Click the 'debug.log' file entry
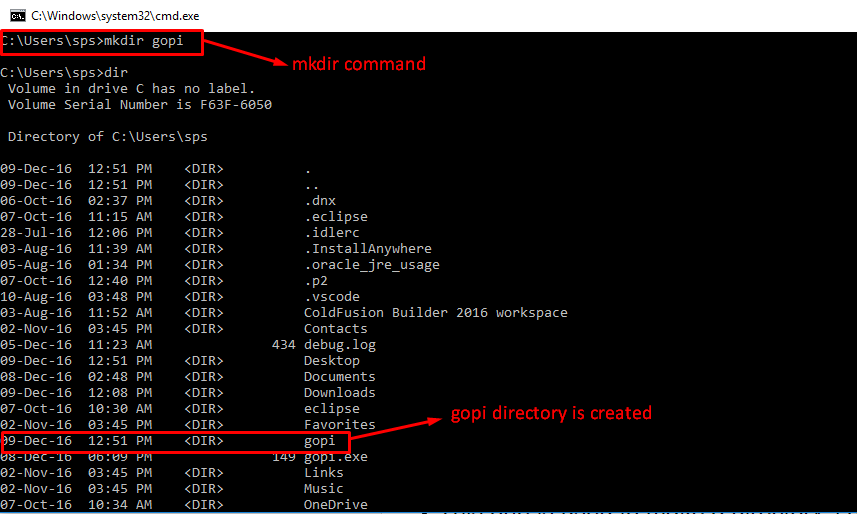 [339, 344]
